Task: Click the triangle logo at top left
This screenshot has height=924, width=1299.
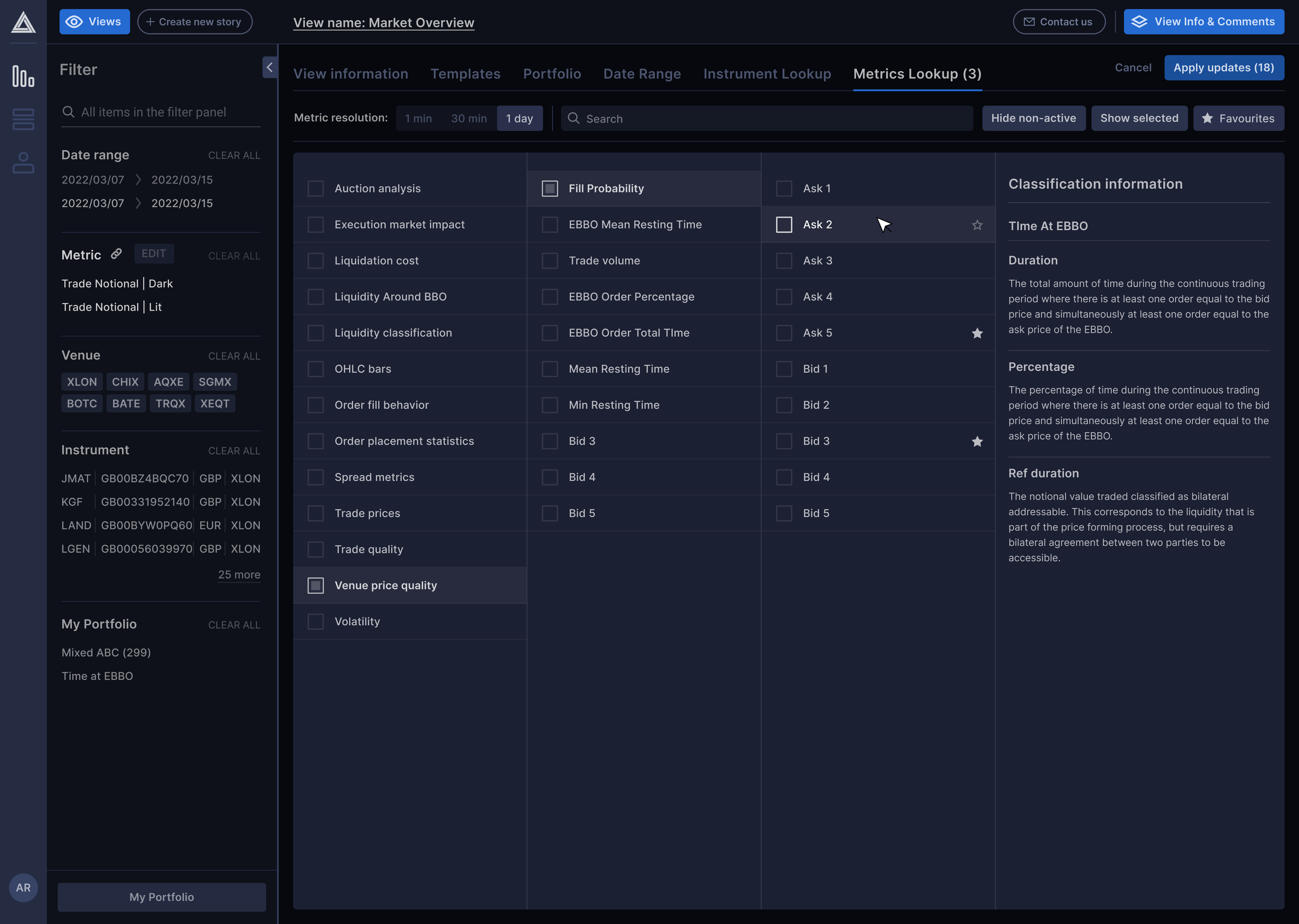Action: (x=23, y=23)
